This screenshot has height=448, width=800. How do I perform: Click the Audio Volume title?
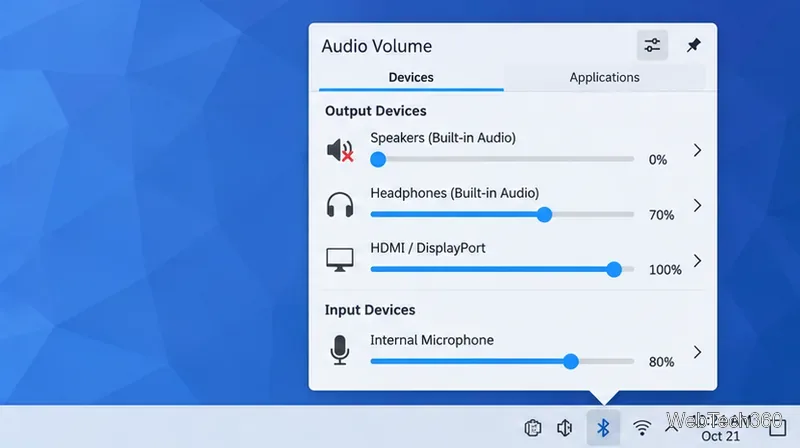click(377, 46)
